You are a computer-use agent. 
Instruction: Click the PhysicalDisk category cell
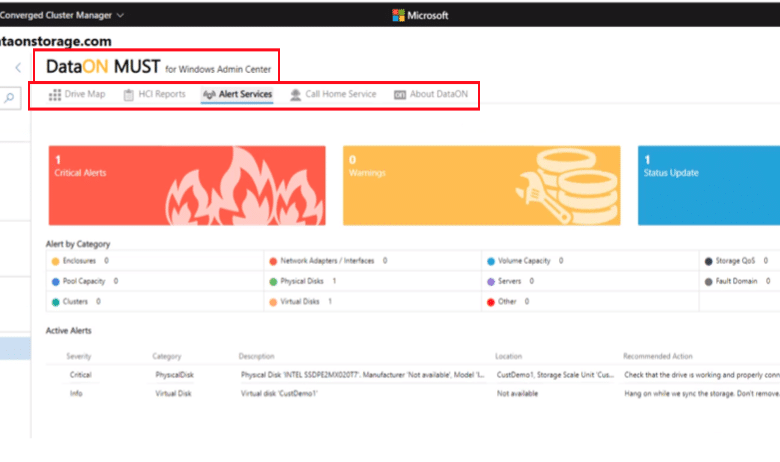coord(174,375)
